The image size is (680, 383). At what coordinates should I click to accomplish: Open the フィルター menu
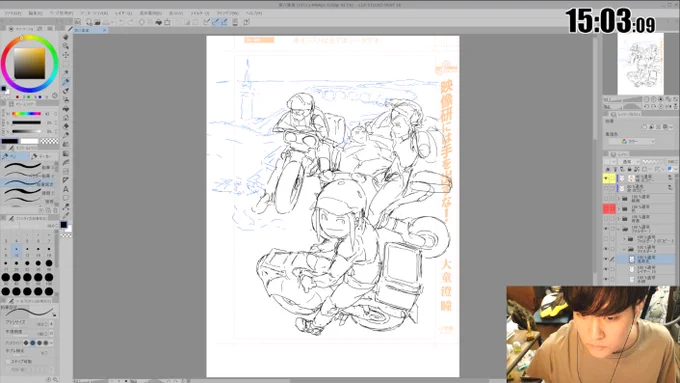coord(200,13)
